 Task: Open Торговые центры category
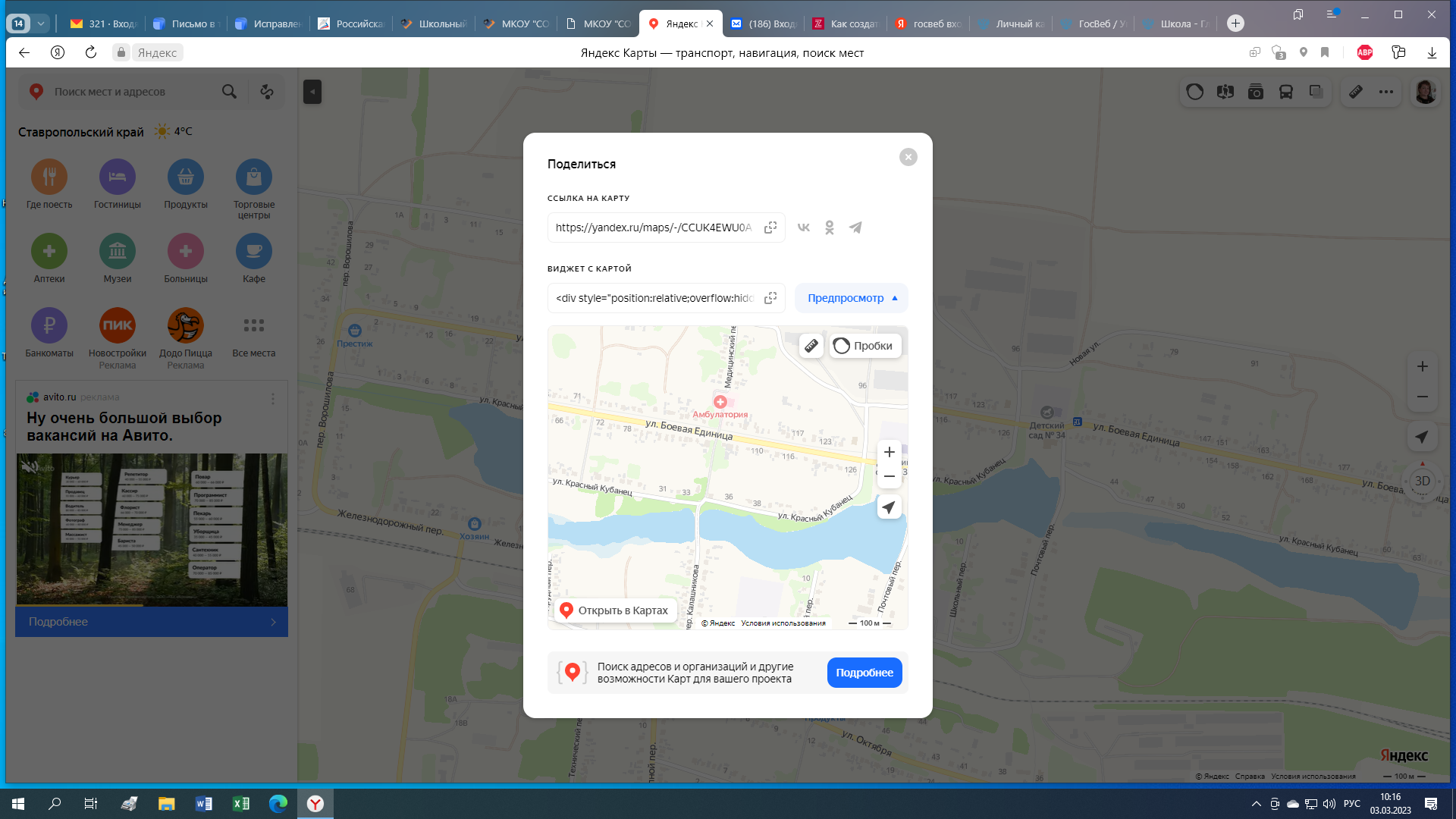pos(254,190)
